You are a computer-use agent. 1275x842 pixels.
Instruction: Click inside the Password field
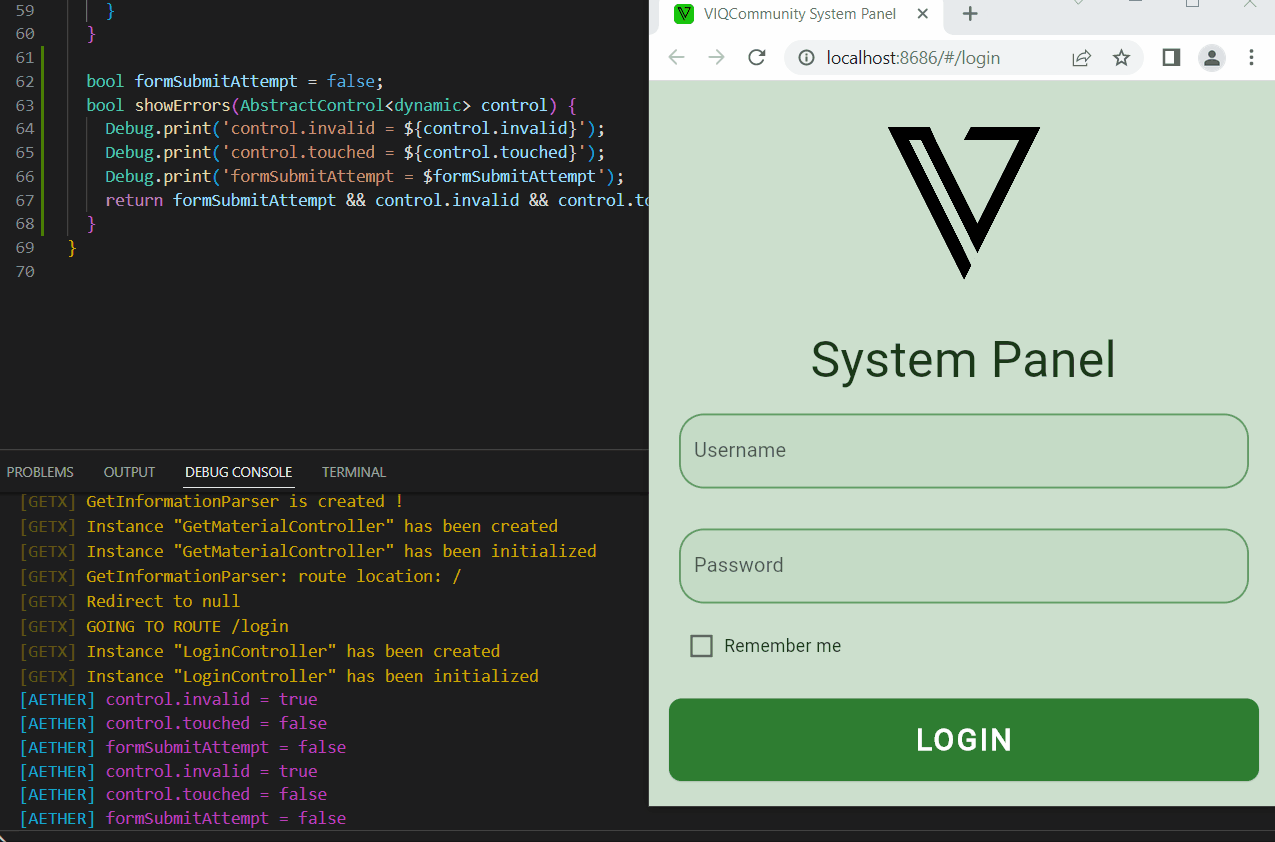coord(963,566)
